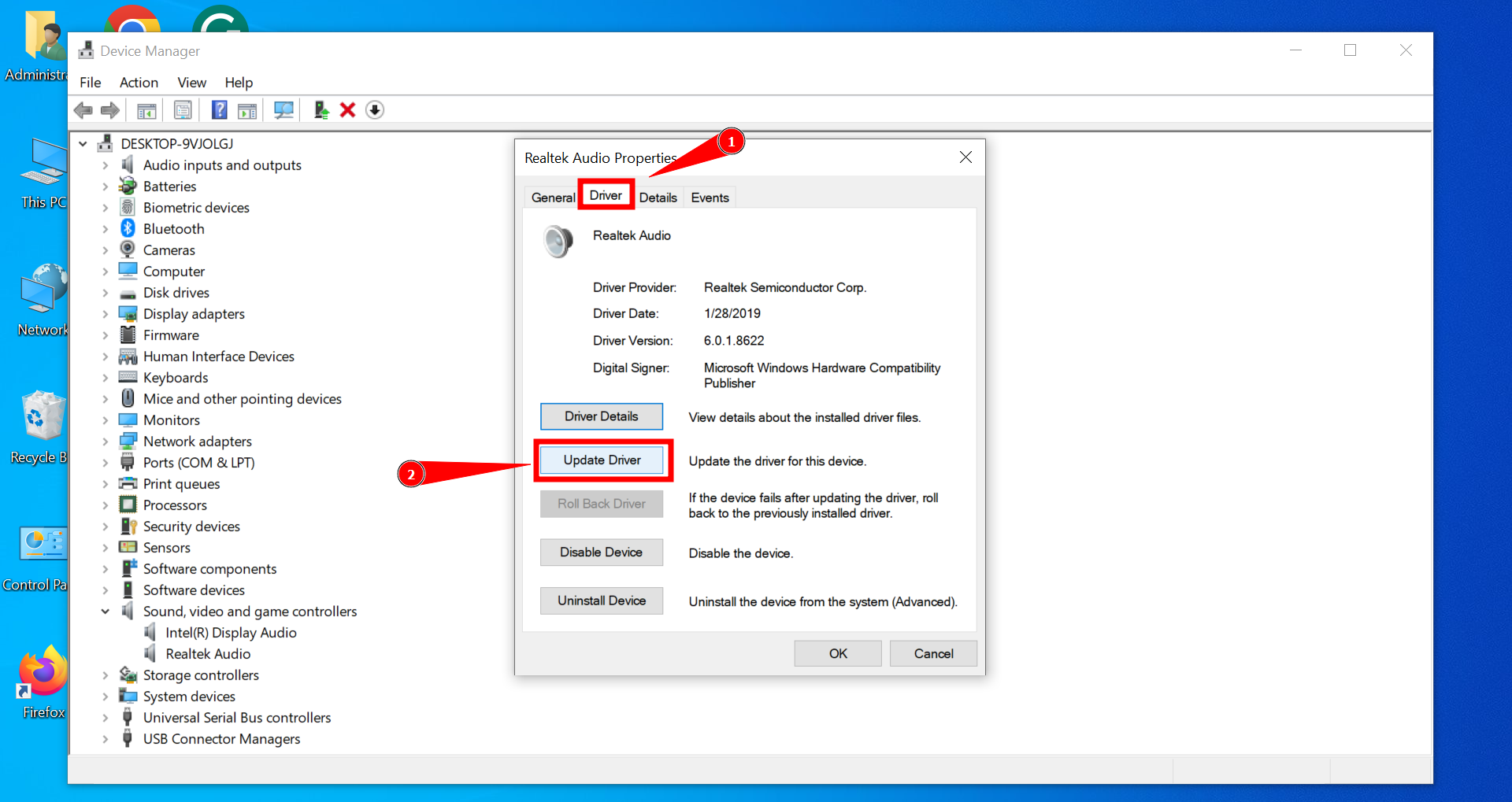Image resolution: width=1512 pixels, height=802 pixels.
Task: Select the Sensors category icon
Action: click(x=128, y=547)
